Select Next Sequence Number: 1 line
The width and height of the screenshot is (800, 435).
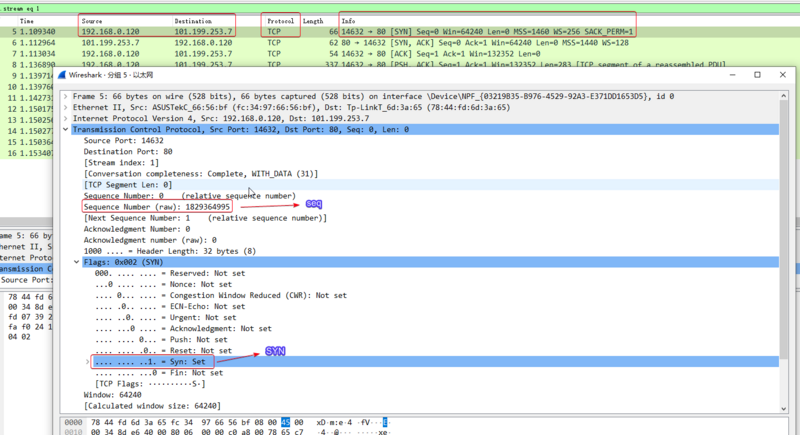pos(205,218)
